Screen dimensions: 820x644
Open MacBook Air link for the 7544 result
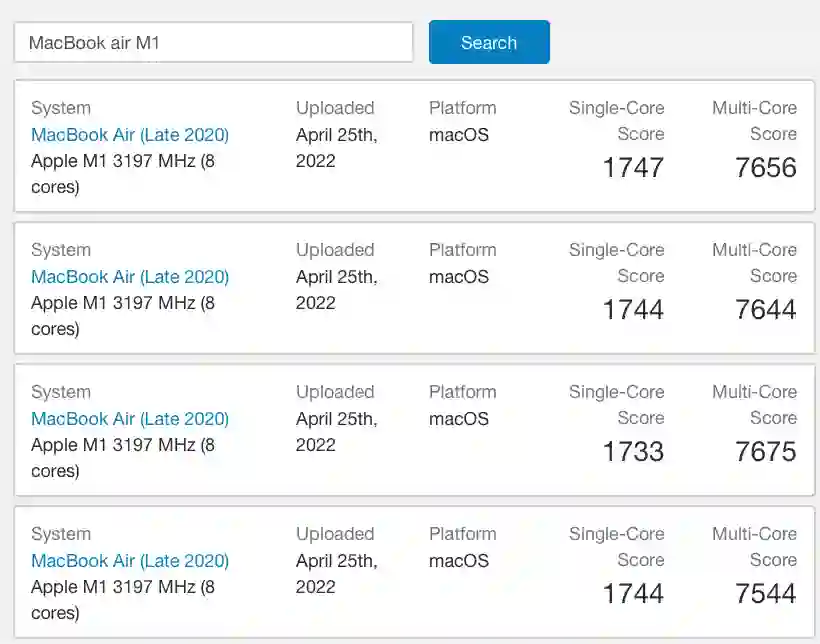130,561
